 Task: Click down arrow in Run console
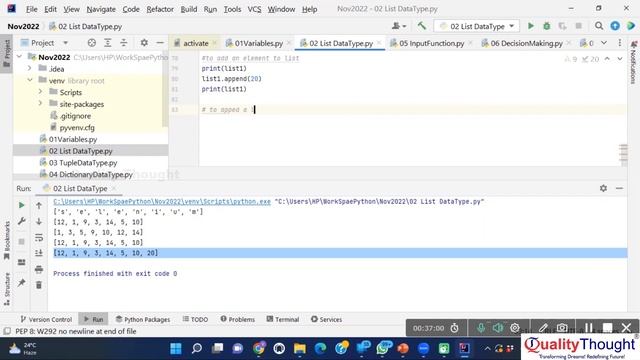click(39, 221)
